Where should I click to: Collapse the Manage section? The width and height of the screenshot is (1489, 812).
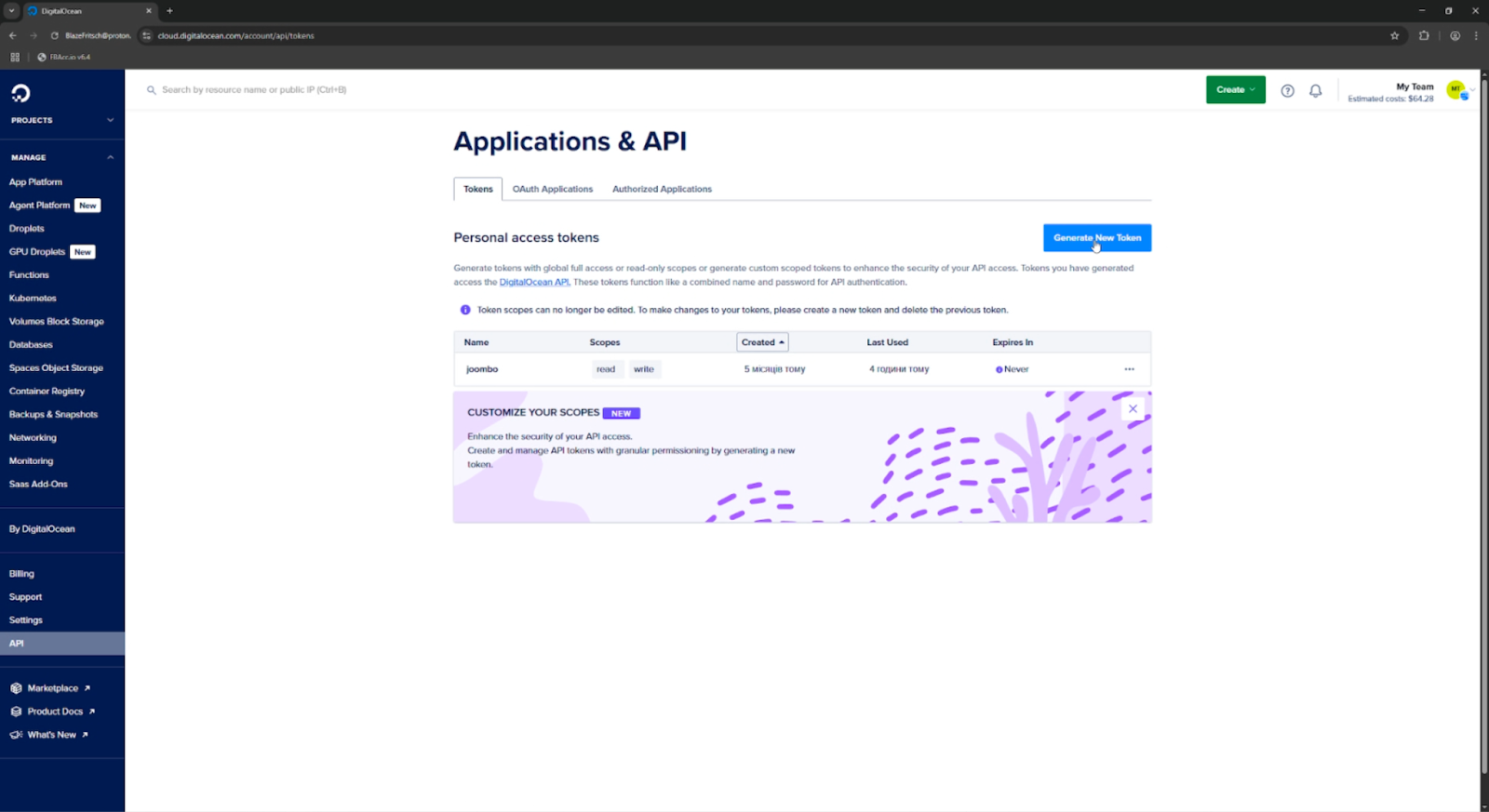(x=62, y=157)
